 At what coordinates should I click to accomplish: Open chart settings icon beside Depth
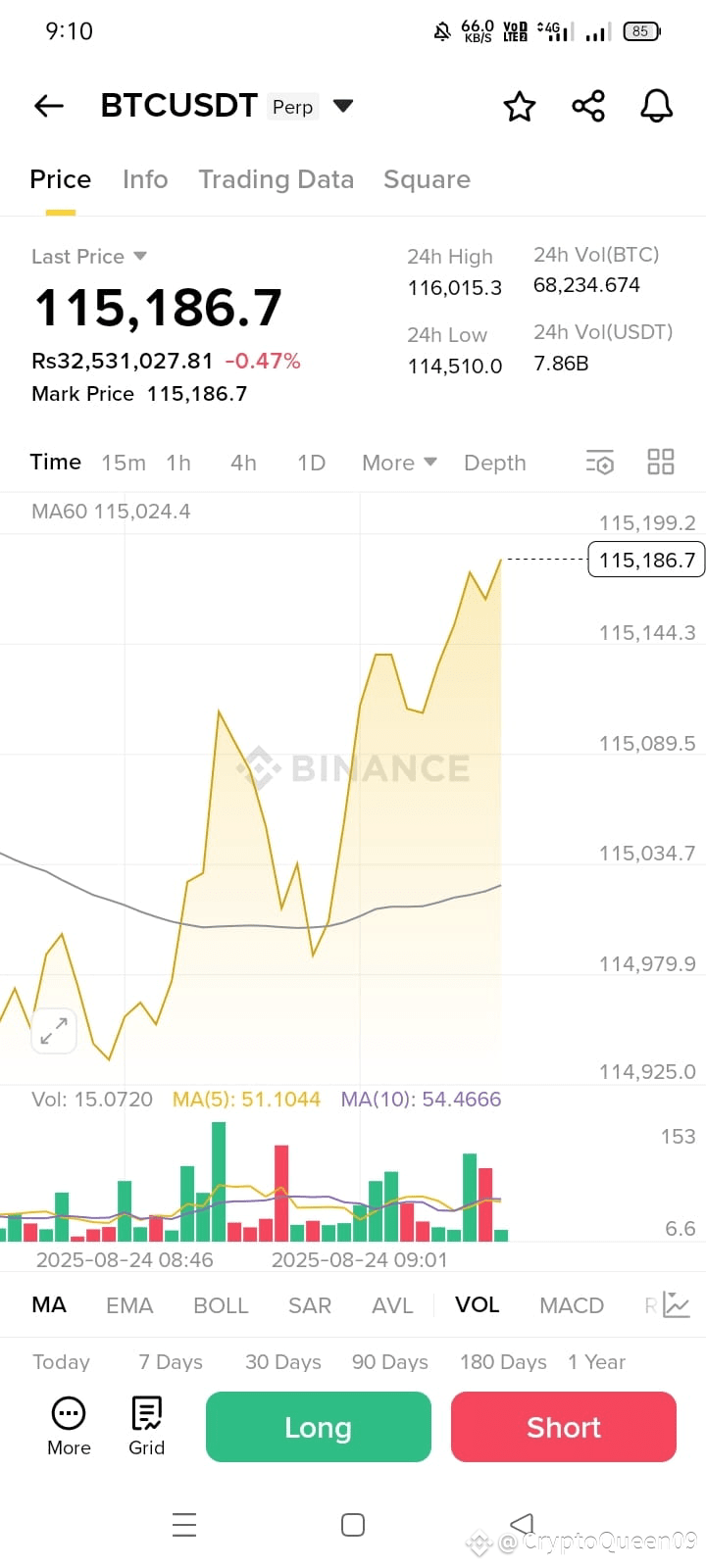tap(600, 463)
